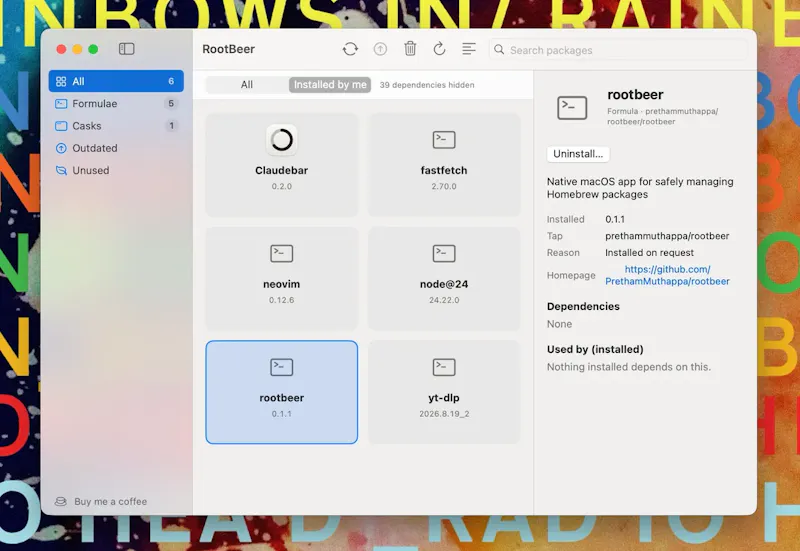This screenshot has width=800, height=551.
Task: Click the Installed on request reason value
Action: pos(649,253)
